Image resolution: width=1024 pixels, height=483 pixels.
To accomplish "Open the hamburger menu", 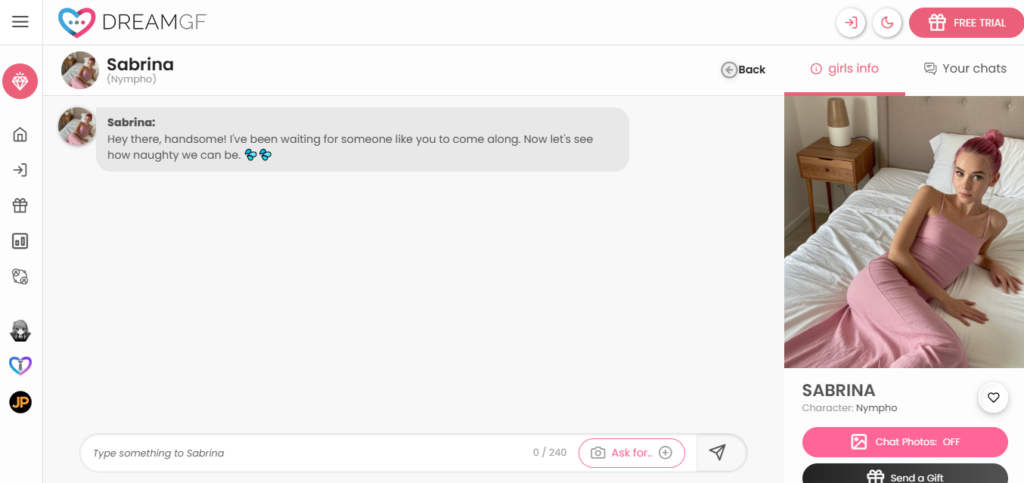I will [x=20, y=22].
